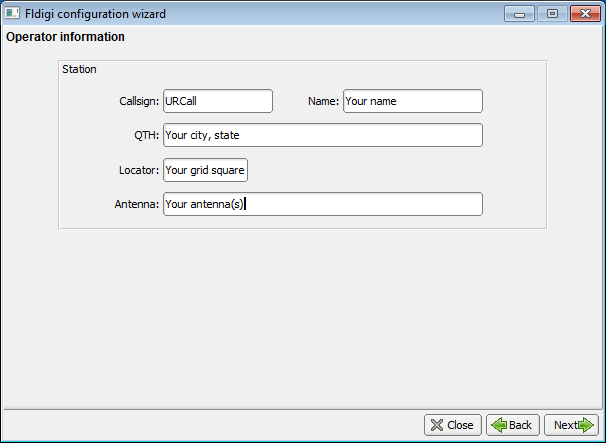
Task: Go back to the previous wizard page
Action: 512,425
